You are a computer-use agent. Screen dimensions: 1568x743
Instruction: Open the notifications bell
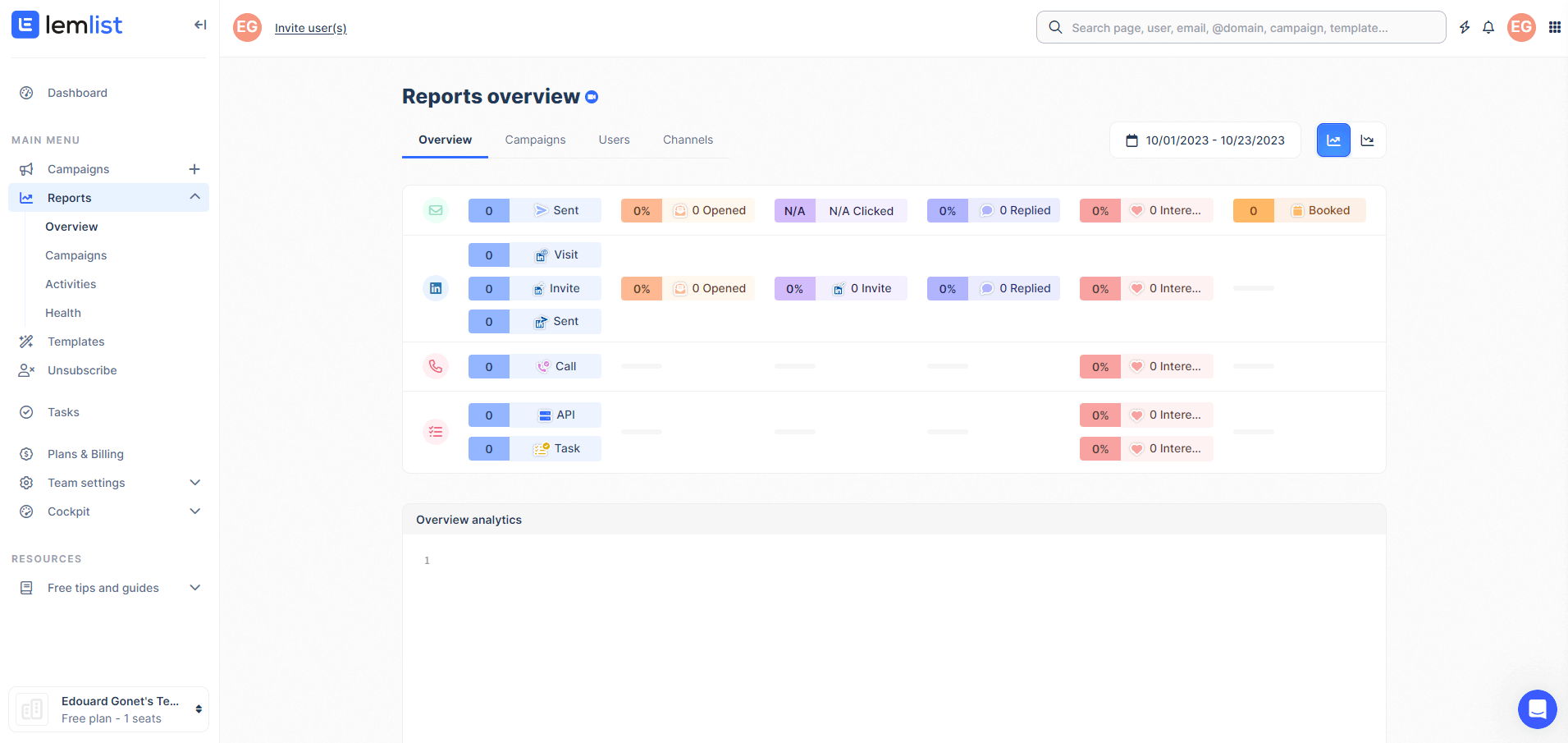click(x=1488, y=27)
